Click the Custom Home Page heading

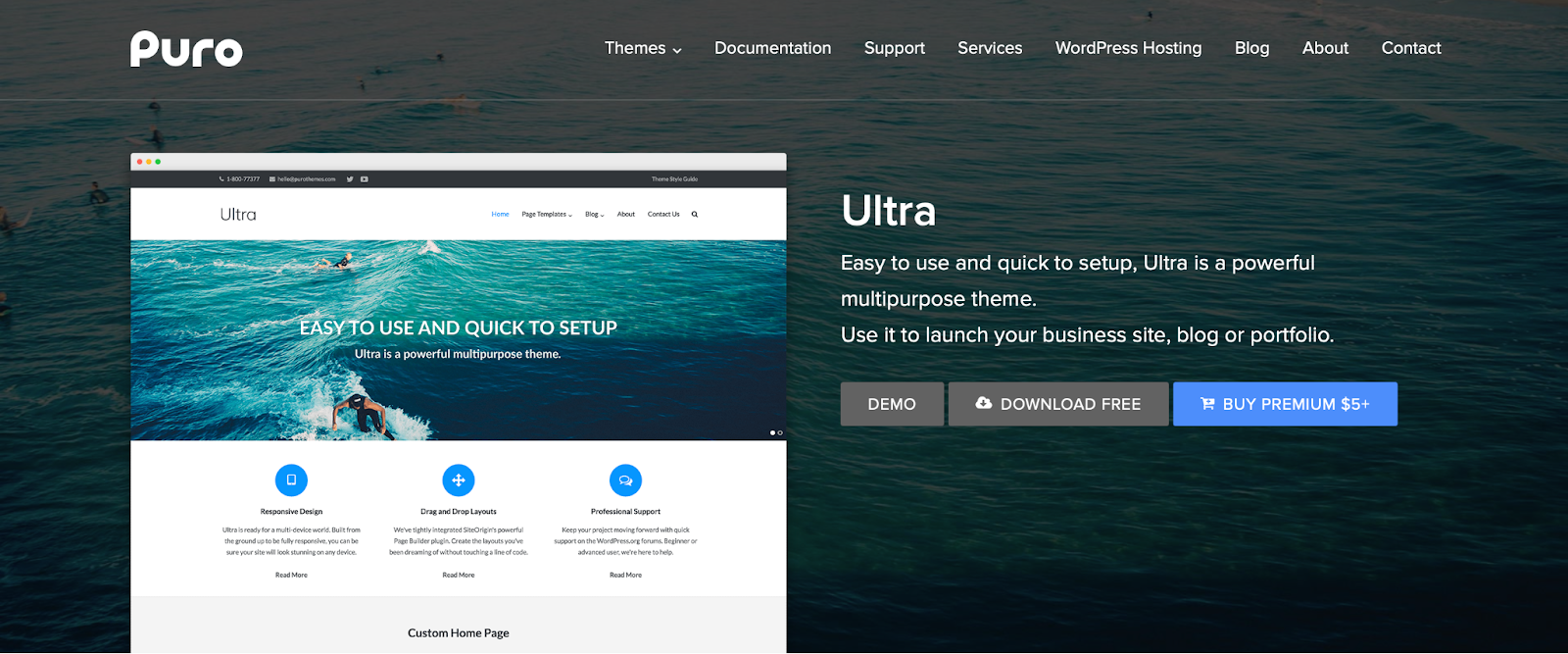pyautogui.click(x=459, y=633)
